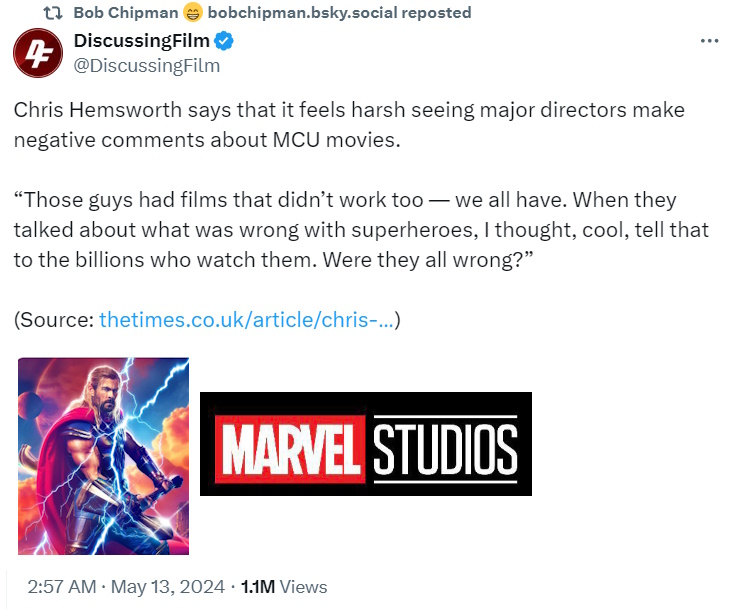Screen dimensions: 740x609
Task: Open the Thor poster image
Action: (x=103, y=456)
